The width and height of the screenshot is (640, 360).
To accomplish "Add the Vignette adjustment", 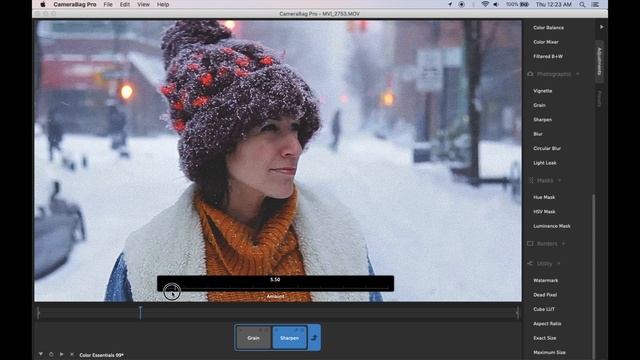I will tap(542, 91).
